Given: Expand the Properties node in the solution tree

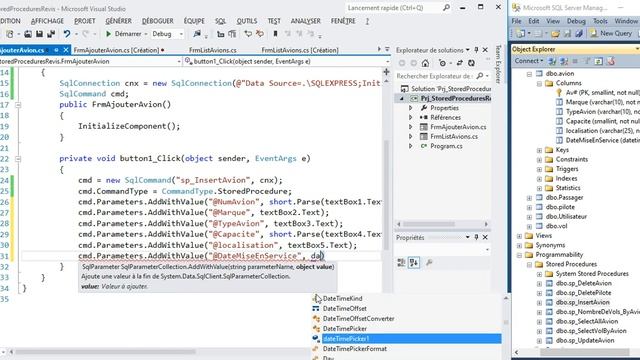Looking at the screenshot, I should point(411,108).
